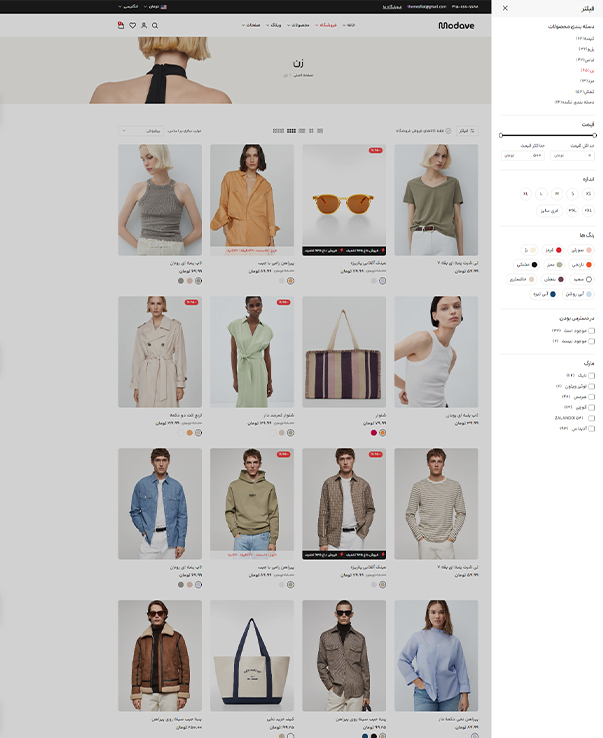Check the گوچی brand checkbox
Image resolution: width=603 pixels, height=738 pixels.
point(592,408)
